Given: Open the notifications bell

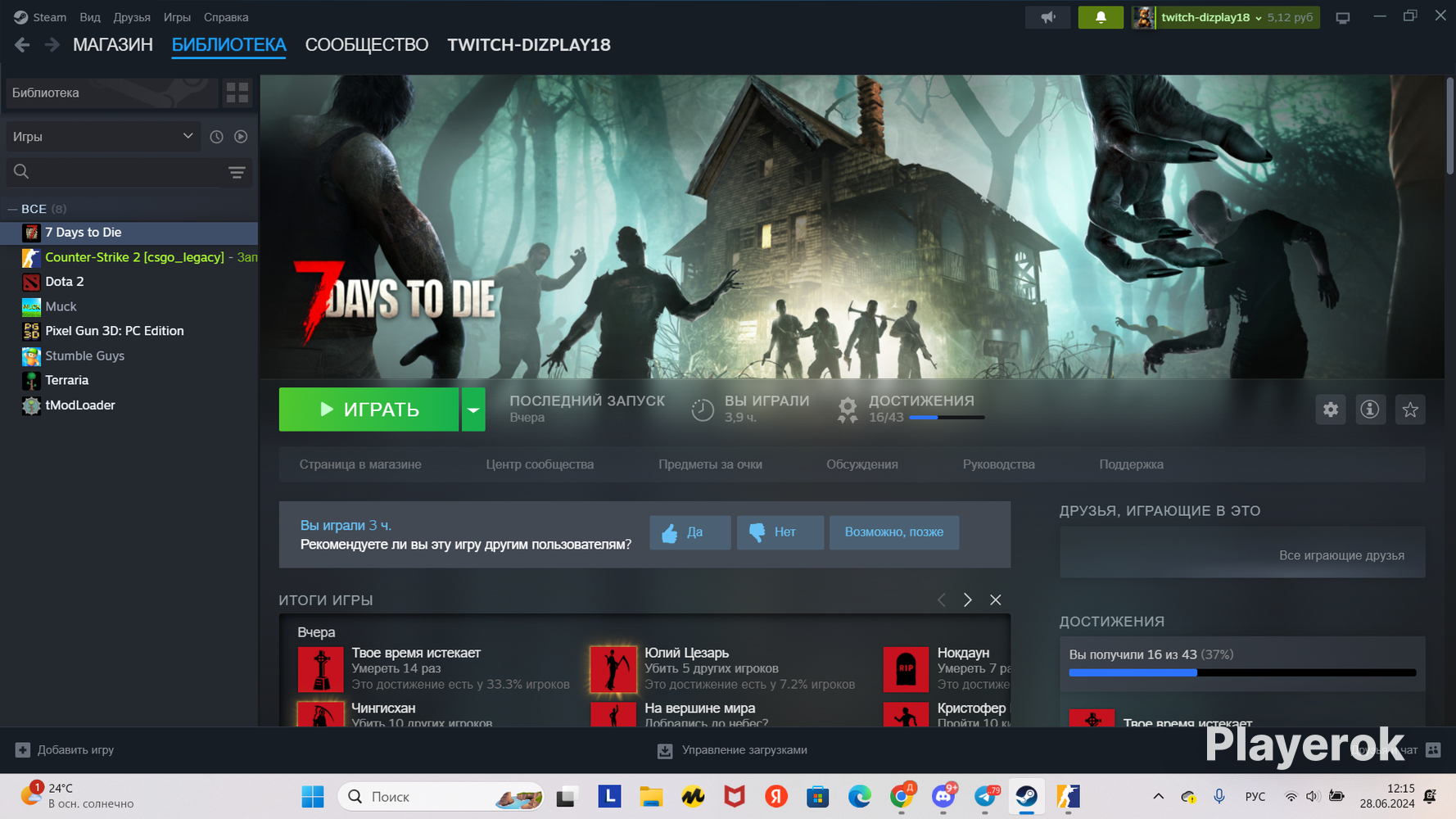Looking at the screenshot, I should [x=1101, y=17].
